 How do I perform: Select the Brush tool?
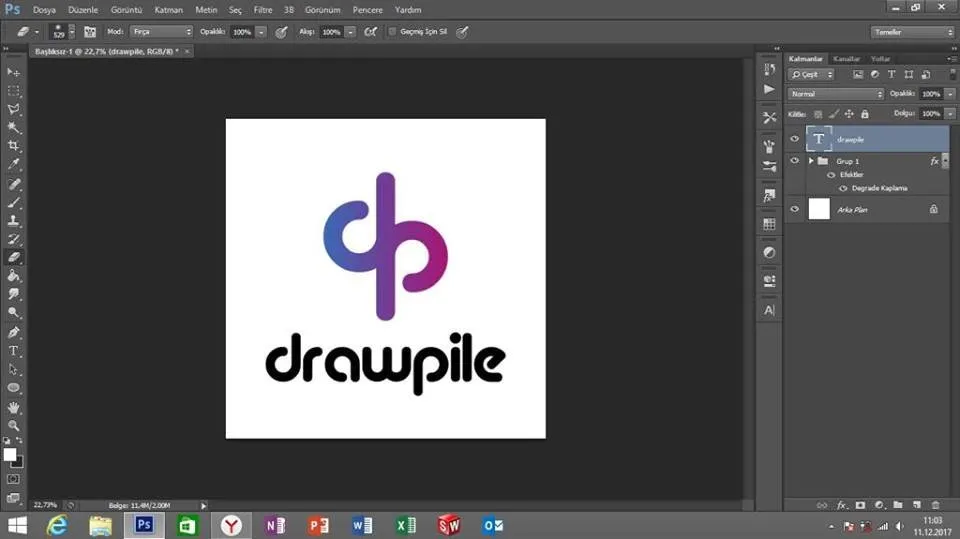tap(13, 202)
